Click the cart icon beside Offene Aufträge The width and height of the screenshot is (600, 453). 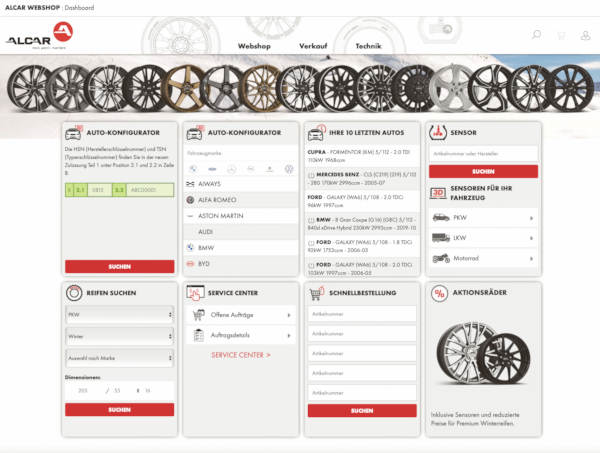pyautogui.click(x=199, y=315)
